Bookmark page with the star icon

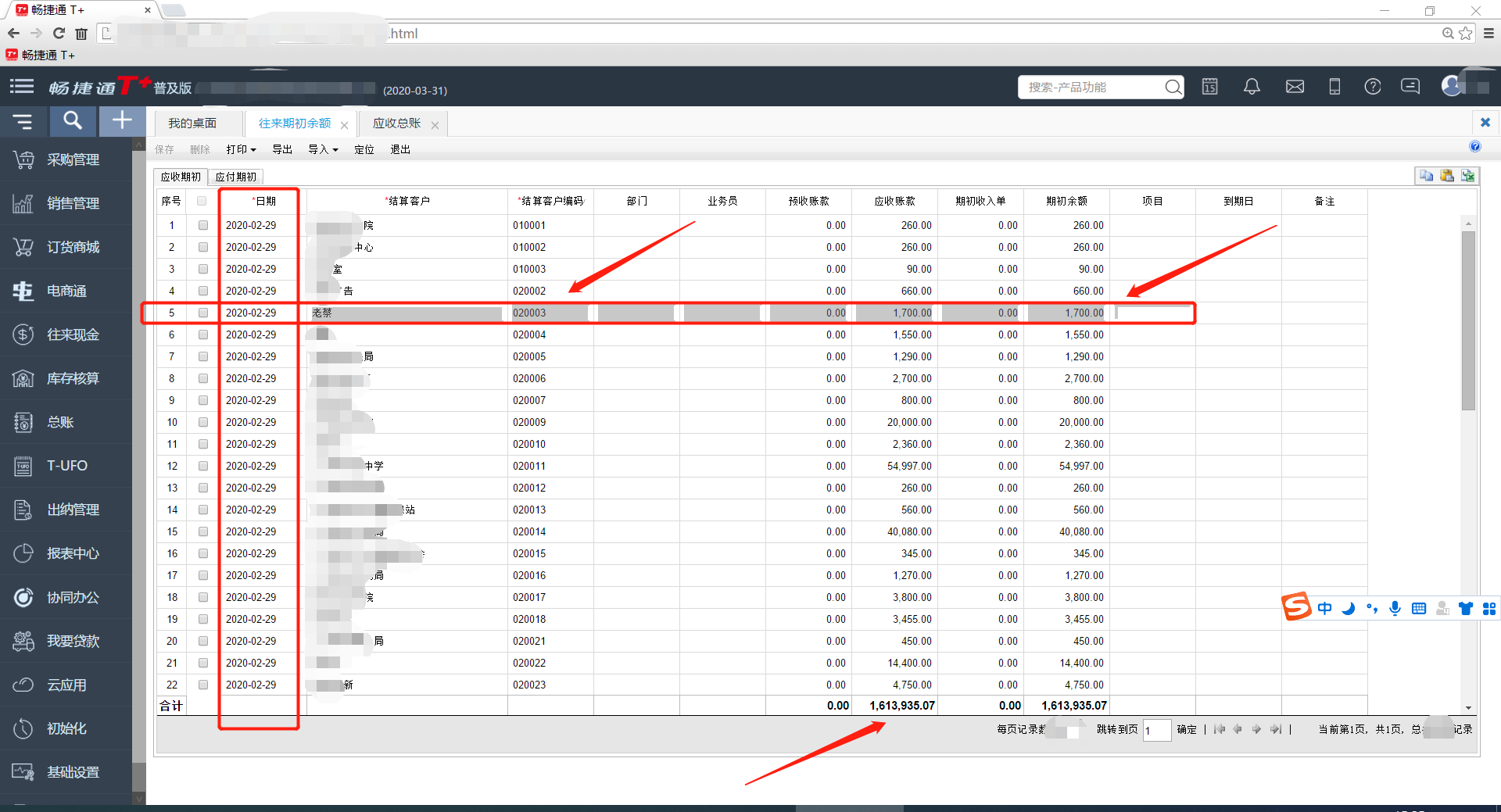click(1466, 33)
